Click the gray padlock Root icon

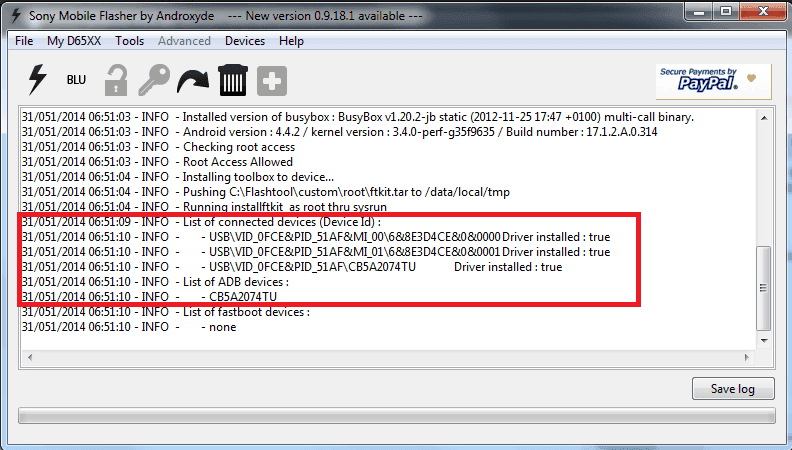pos(116,80)
